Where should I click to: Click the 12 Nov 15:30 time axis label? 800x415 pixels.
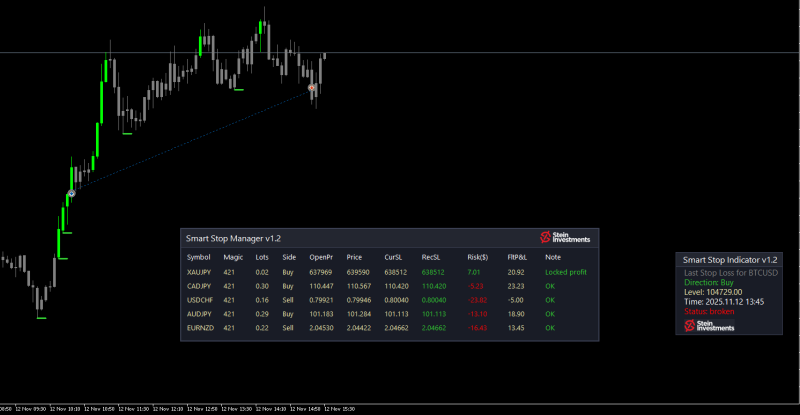340,409
